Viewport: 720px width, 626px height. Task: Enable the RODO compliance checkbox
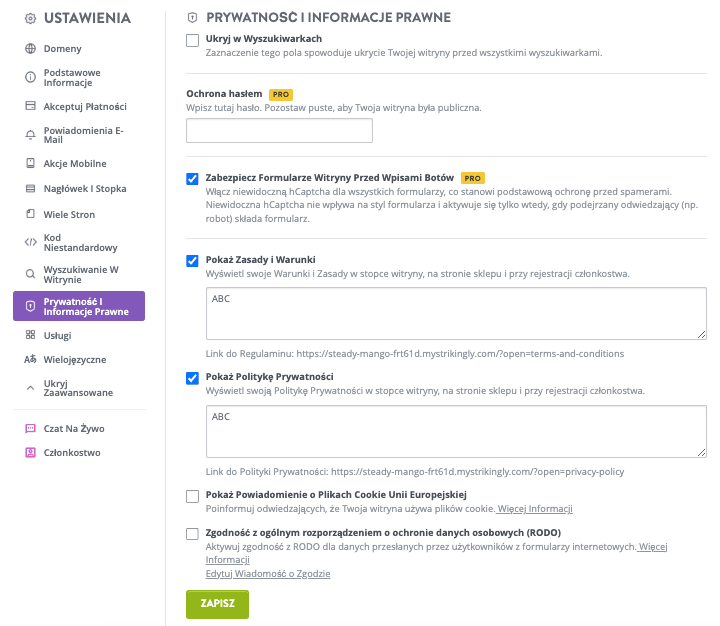coord(193,534)
